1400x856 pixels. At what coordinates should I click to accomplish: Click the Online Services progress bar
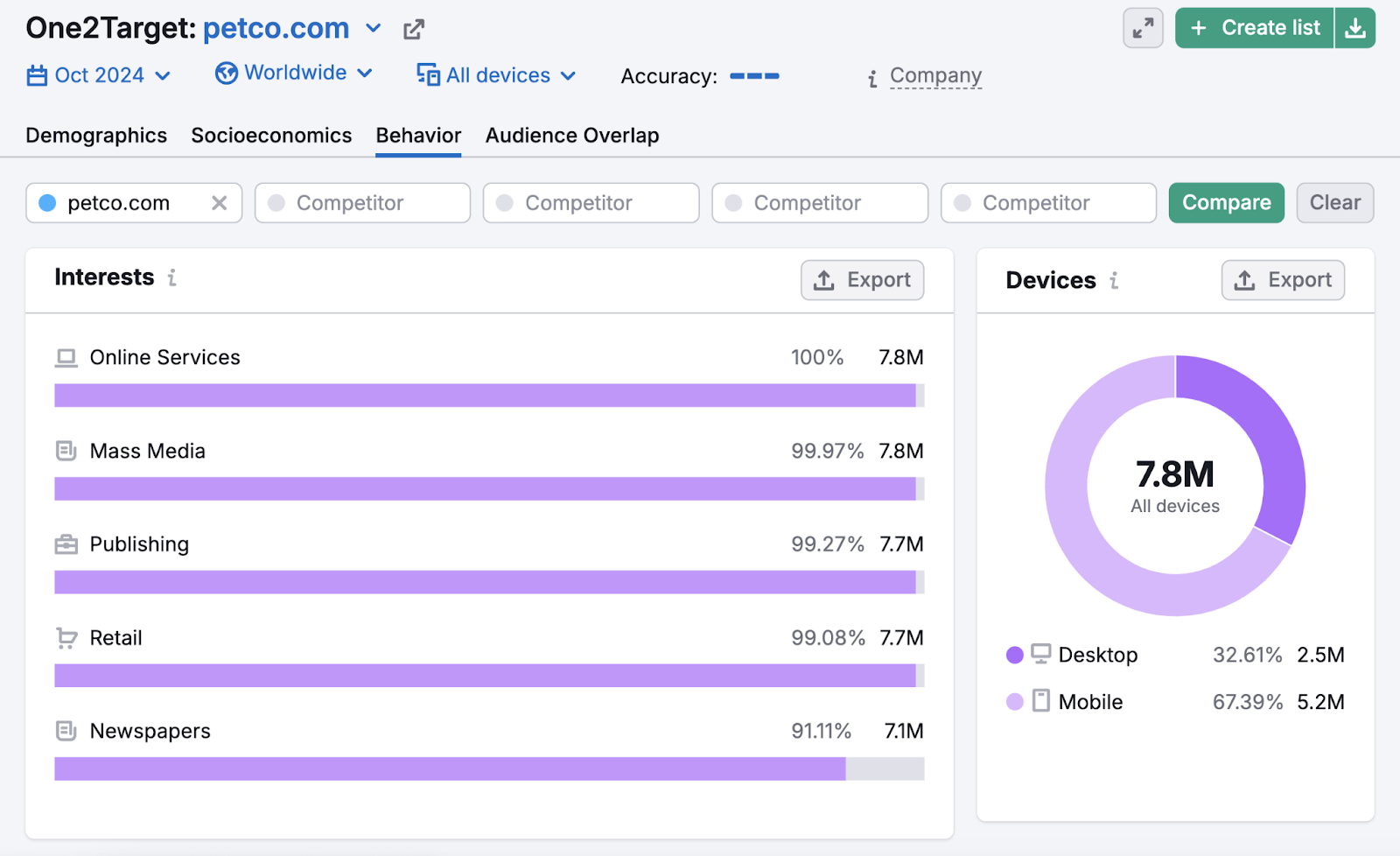pos(489,396)
